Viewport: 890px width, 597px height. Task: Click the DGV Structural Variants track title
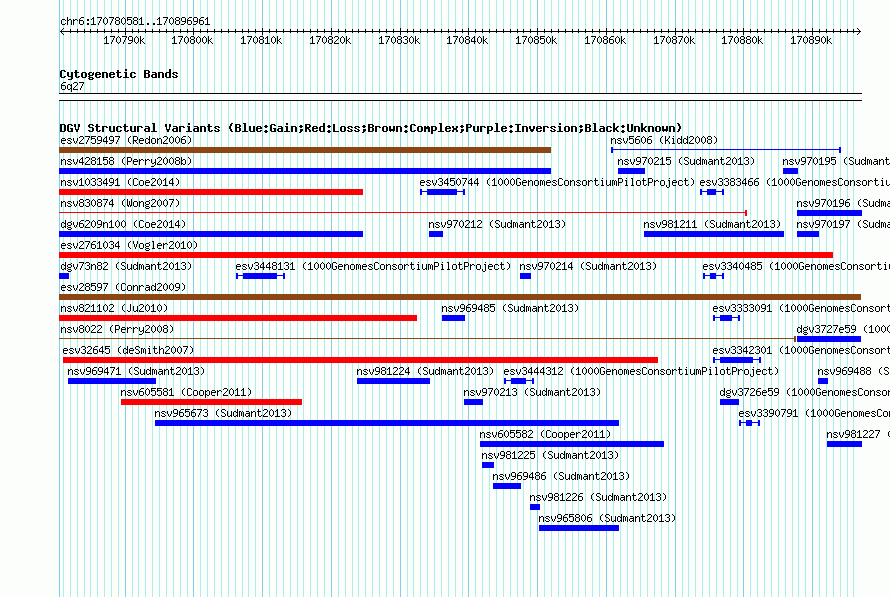[x=371, y=128]
